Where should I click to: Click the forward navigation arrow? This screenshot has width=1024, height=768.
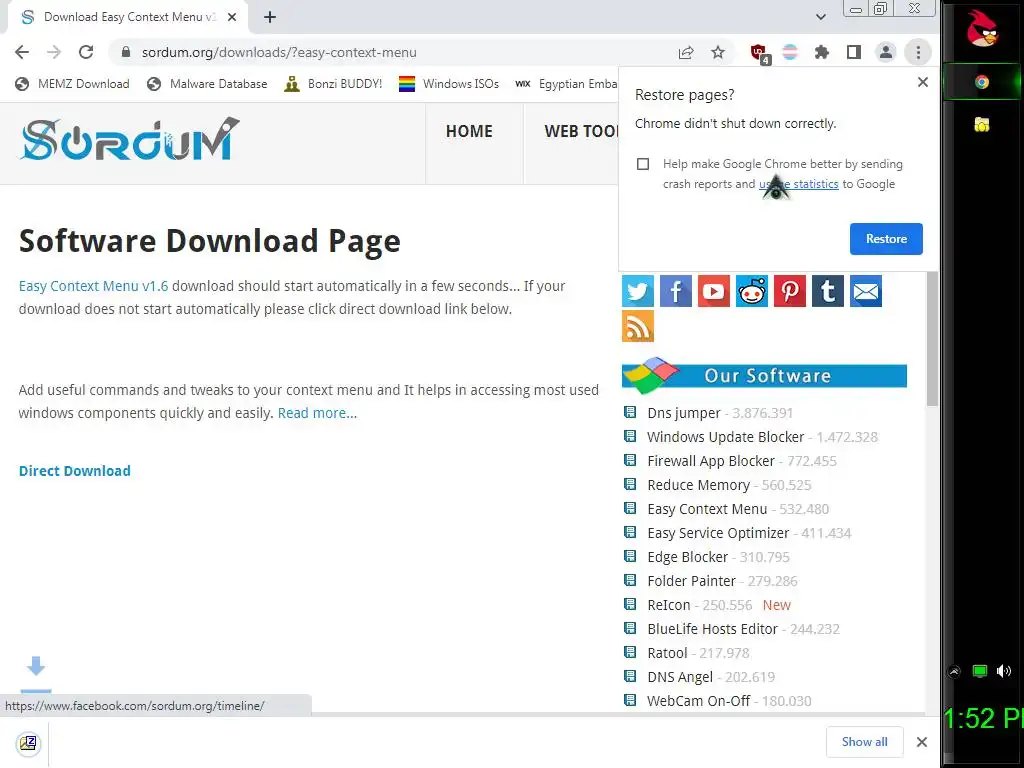click(54, 52)
